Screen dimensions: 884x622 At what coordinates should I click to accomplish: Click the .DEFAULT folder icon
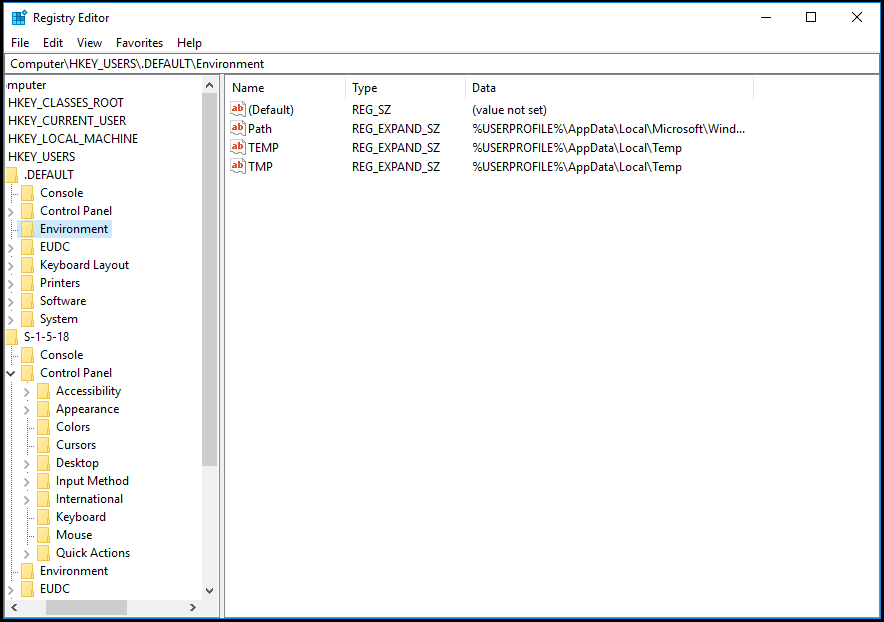tap(12, 175)
